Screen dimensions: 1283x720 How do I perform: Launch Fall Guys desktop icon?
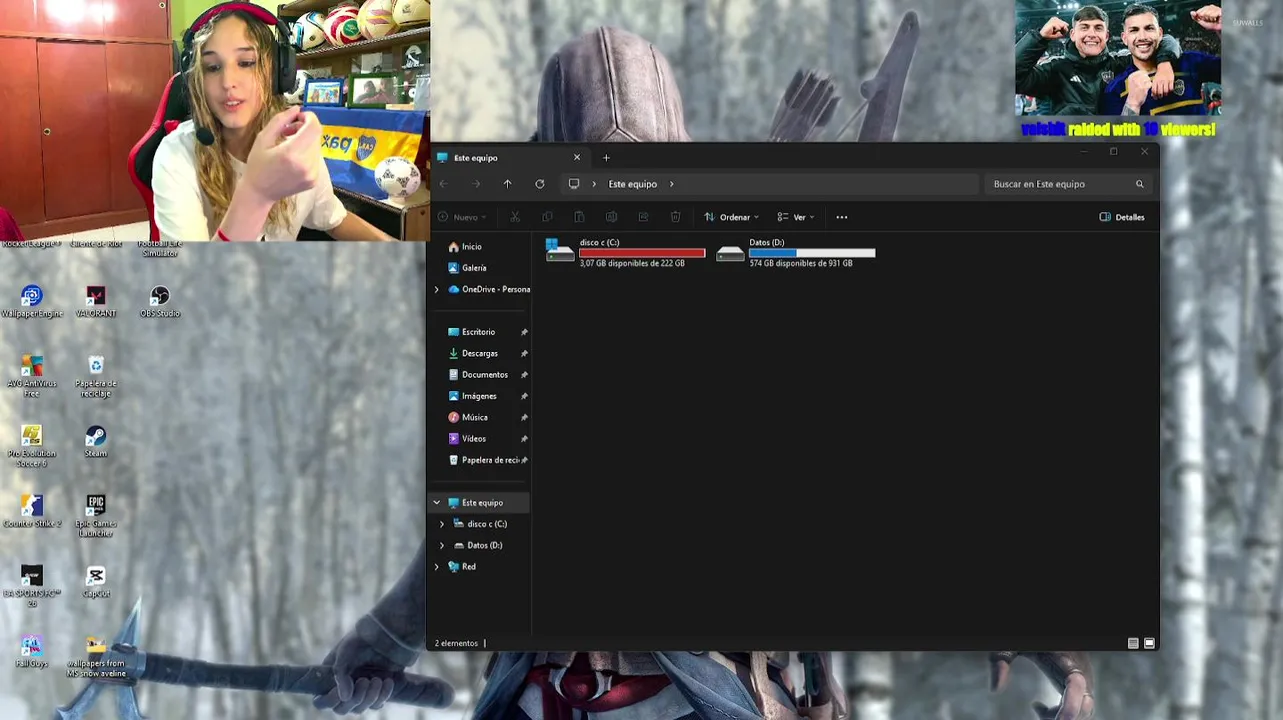[32, 651]
